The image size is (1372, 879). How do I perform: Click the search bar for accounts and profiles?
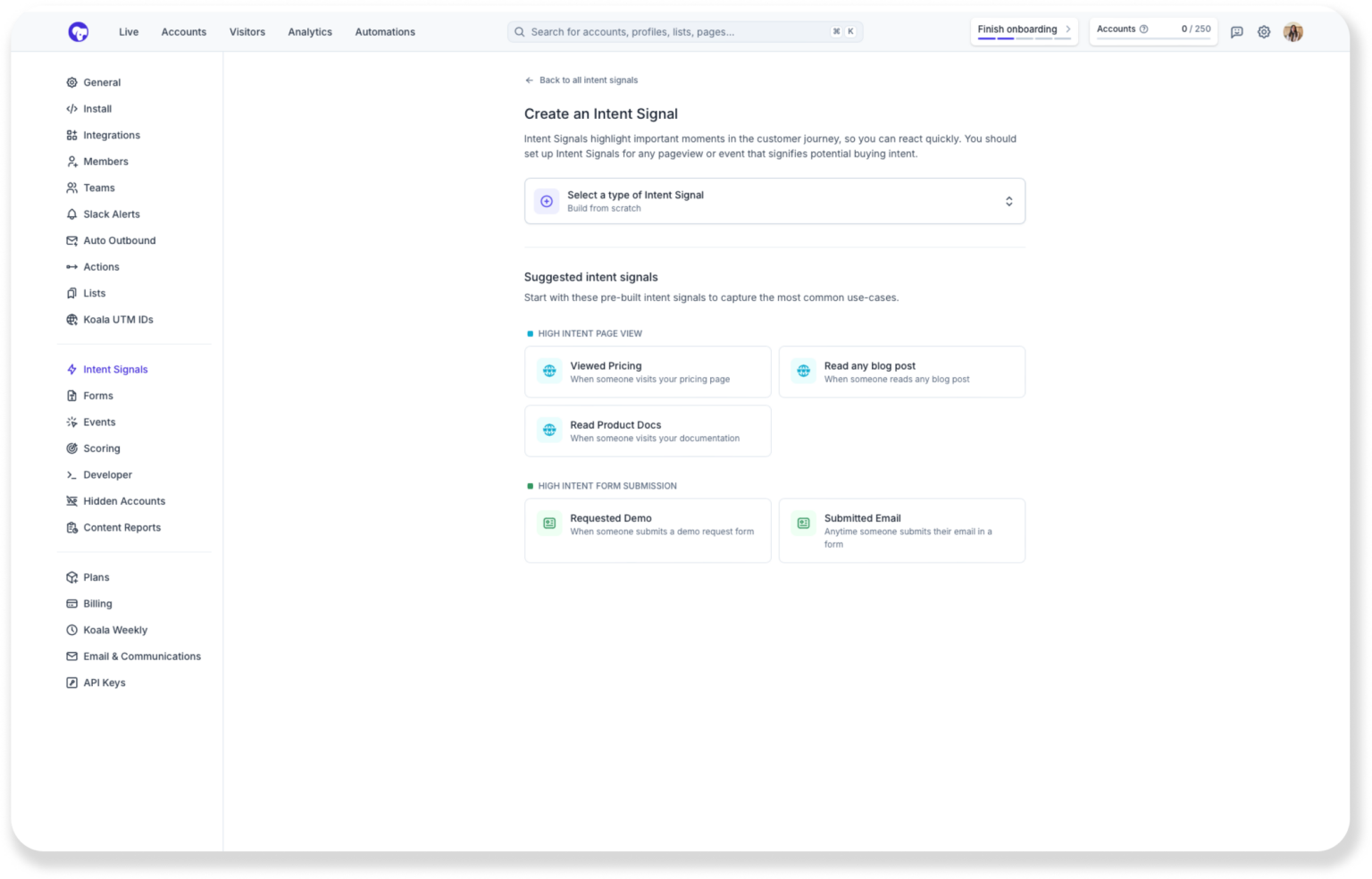[x=684, y=31]
